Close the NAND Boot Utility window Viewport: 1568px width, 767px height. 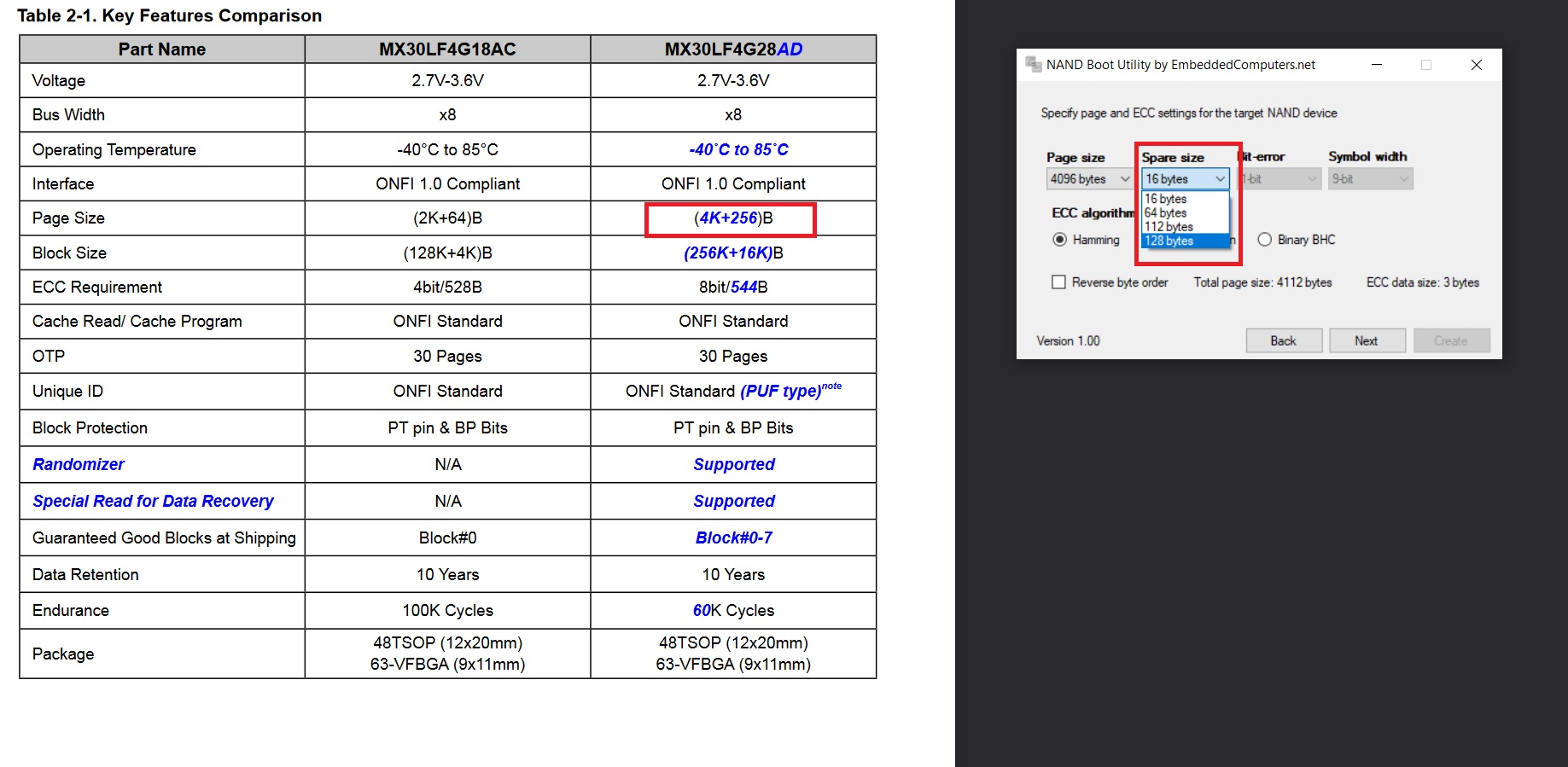tap(1476, 65)
